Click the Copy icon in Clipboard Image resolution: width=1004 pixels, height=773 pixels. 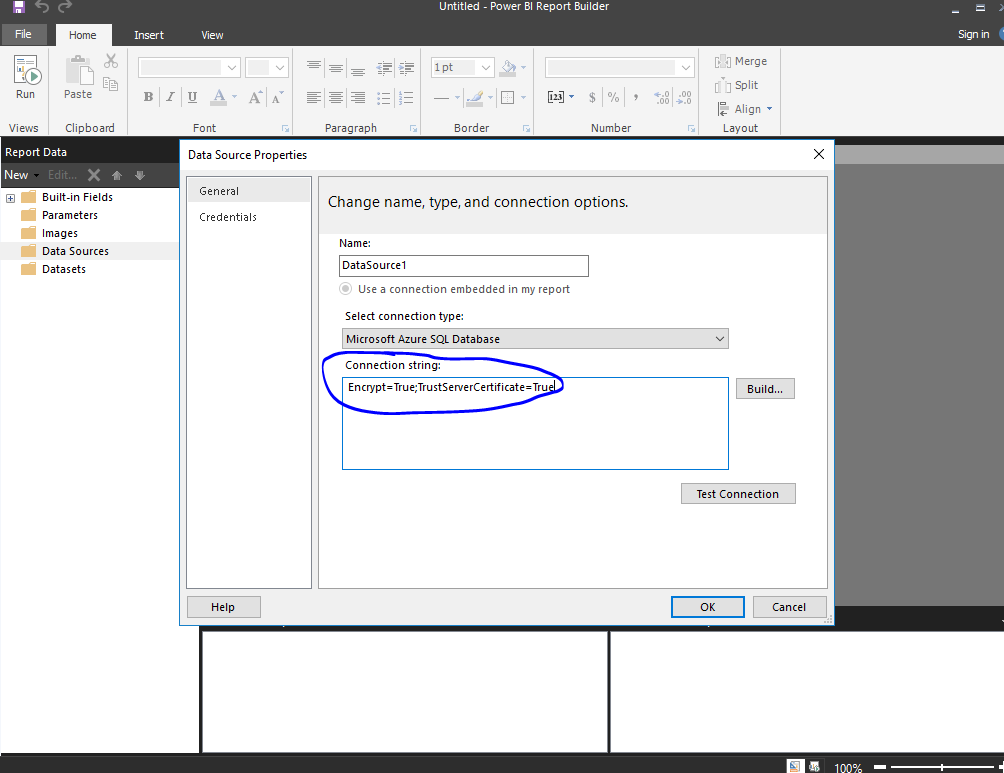tap(111, 84)
